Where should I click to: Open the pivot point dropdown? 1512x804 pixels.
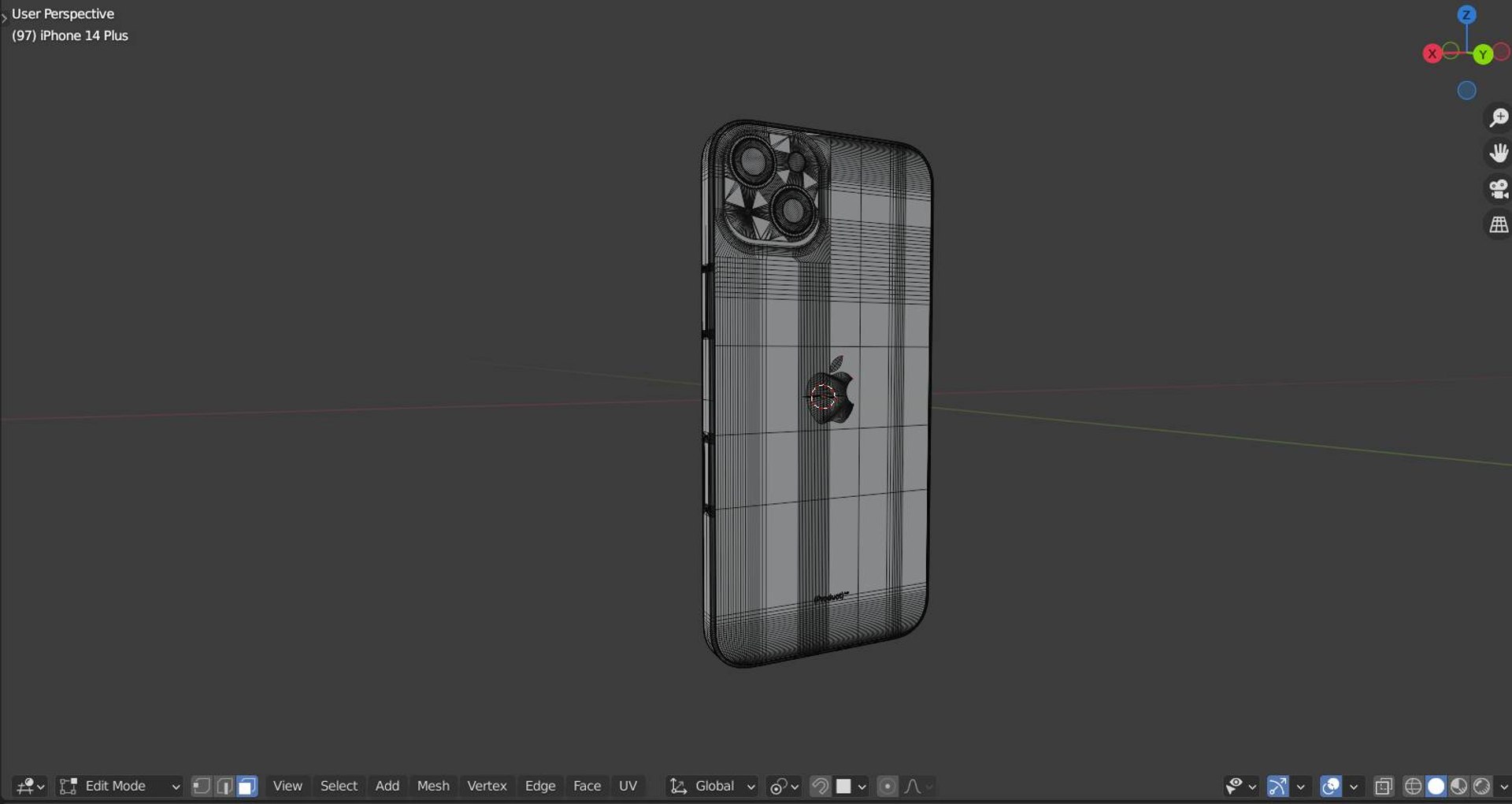[x=784, y=786]
